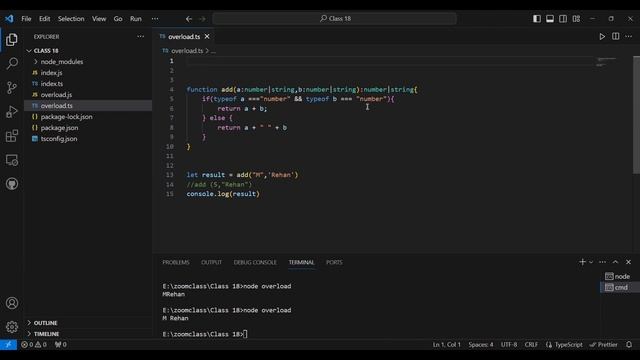Click the VS Code logo icon

point(9,18)
